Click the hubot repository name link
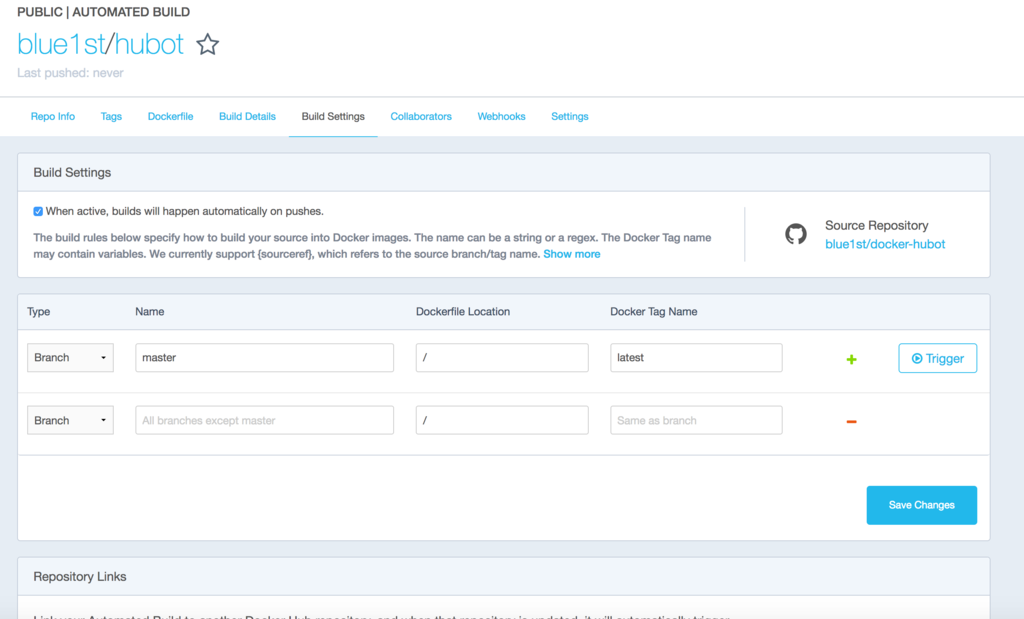This screenshot has width=1024, height=619. point(149,44)
